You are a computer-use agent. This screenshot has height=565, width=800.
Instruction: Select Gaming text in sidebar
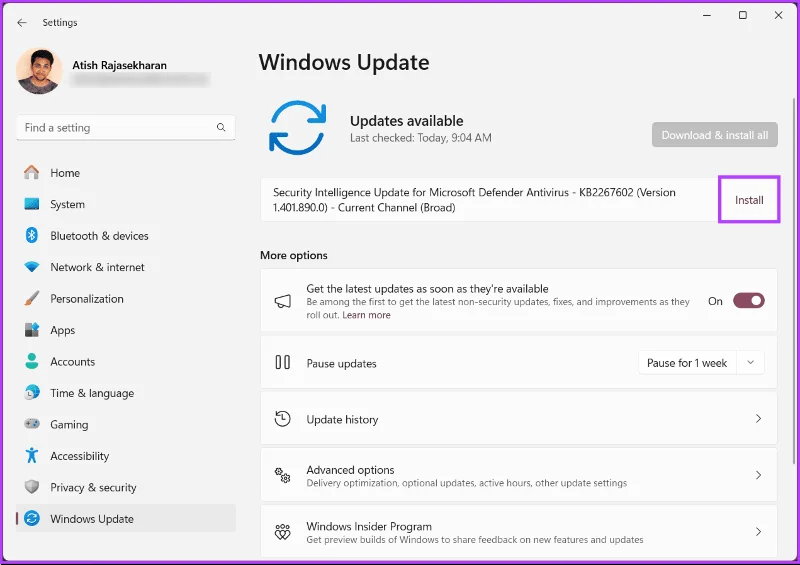coord(69,425)
